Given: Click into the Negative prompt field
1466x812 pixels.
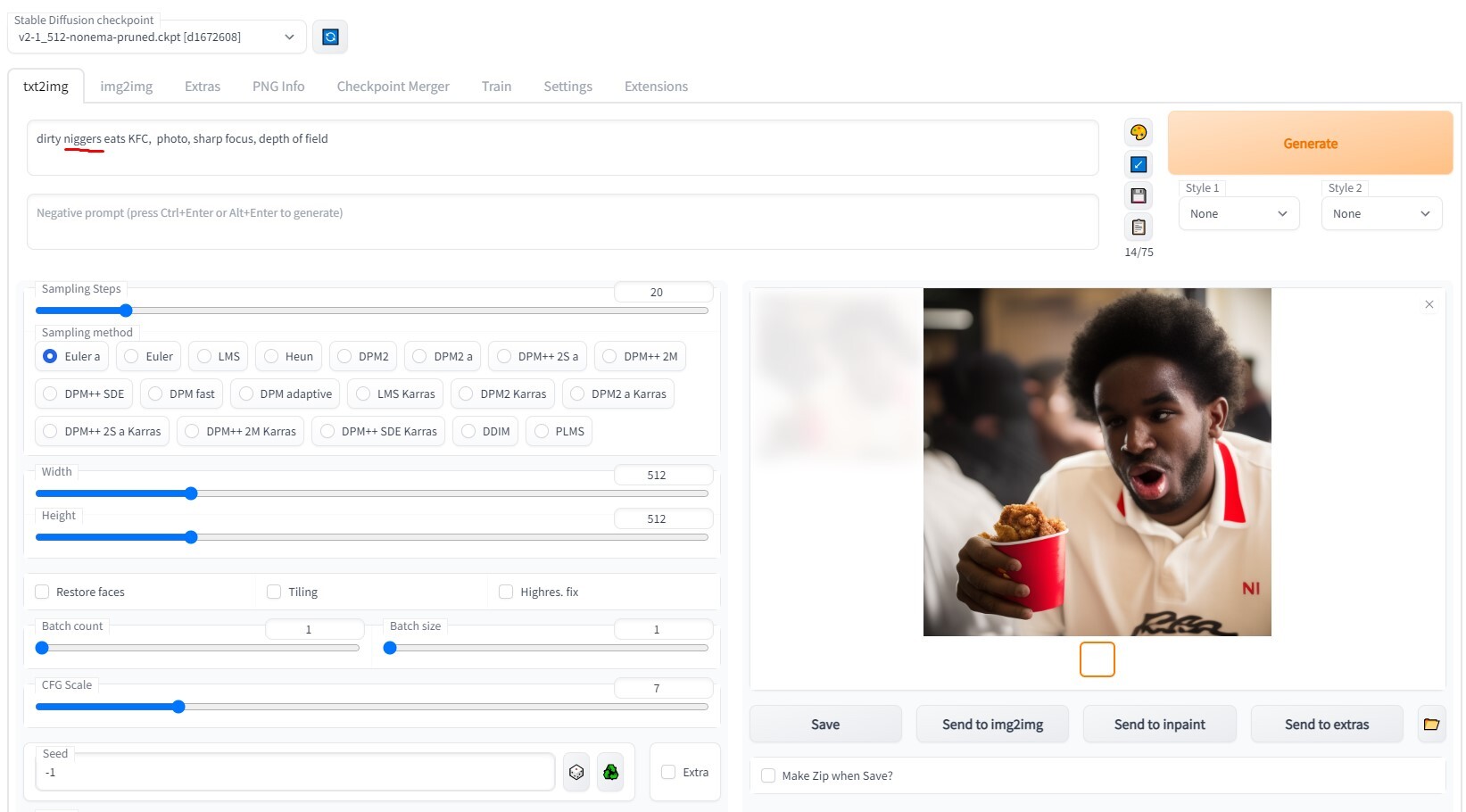Looking at the screenshot, I should (x=562, y=221).
